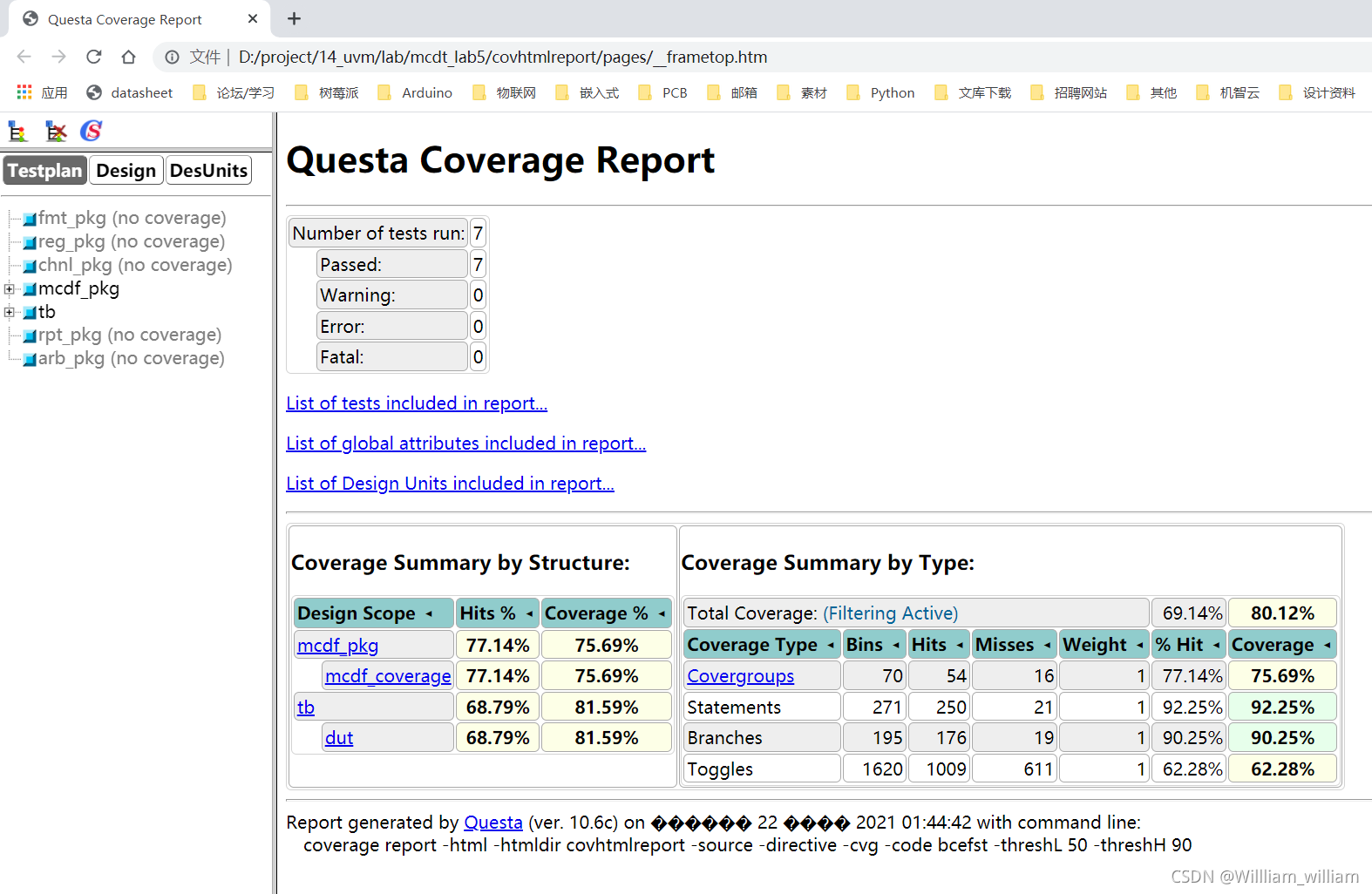
Task: Open the 招聘网站 bookmark folder
Action: pos(1069,92)
